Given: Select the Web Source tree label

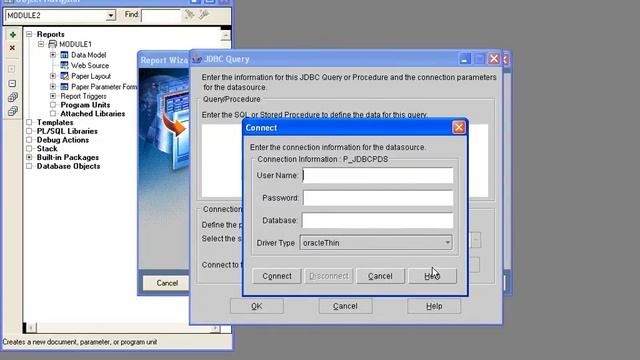Looking at the screenshot, I should [x=90, y=65].
